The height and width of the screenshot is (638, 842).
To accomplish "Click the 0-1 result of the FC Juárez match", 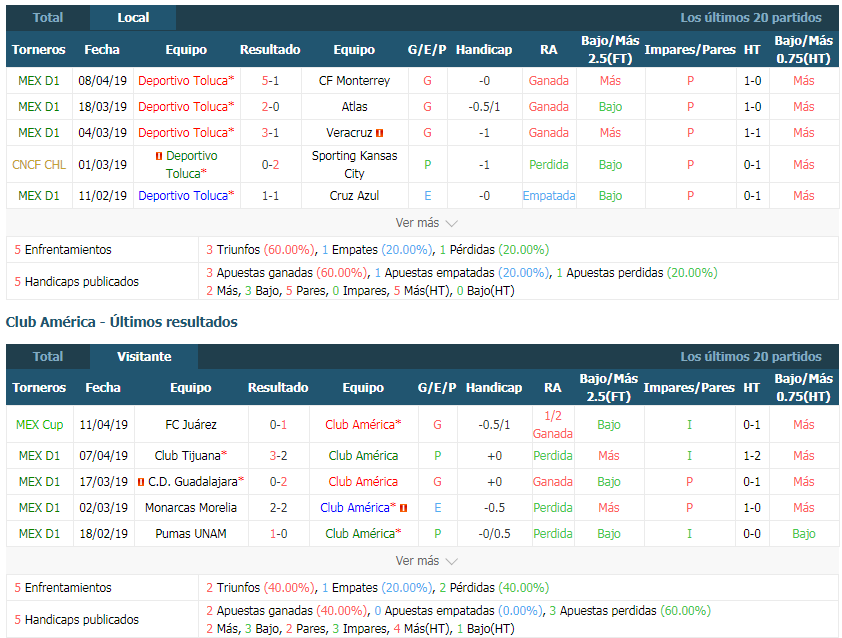I will (278, 425).
